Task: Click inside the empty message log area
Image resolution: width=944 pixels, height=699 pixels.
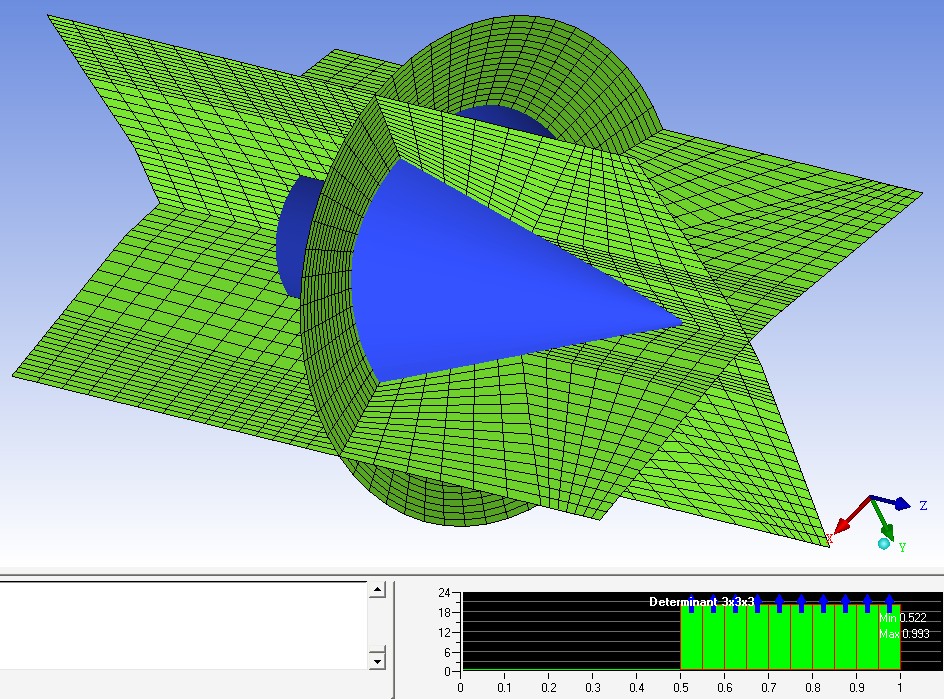Action: point(180,624)
